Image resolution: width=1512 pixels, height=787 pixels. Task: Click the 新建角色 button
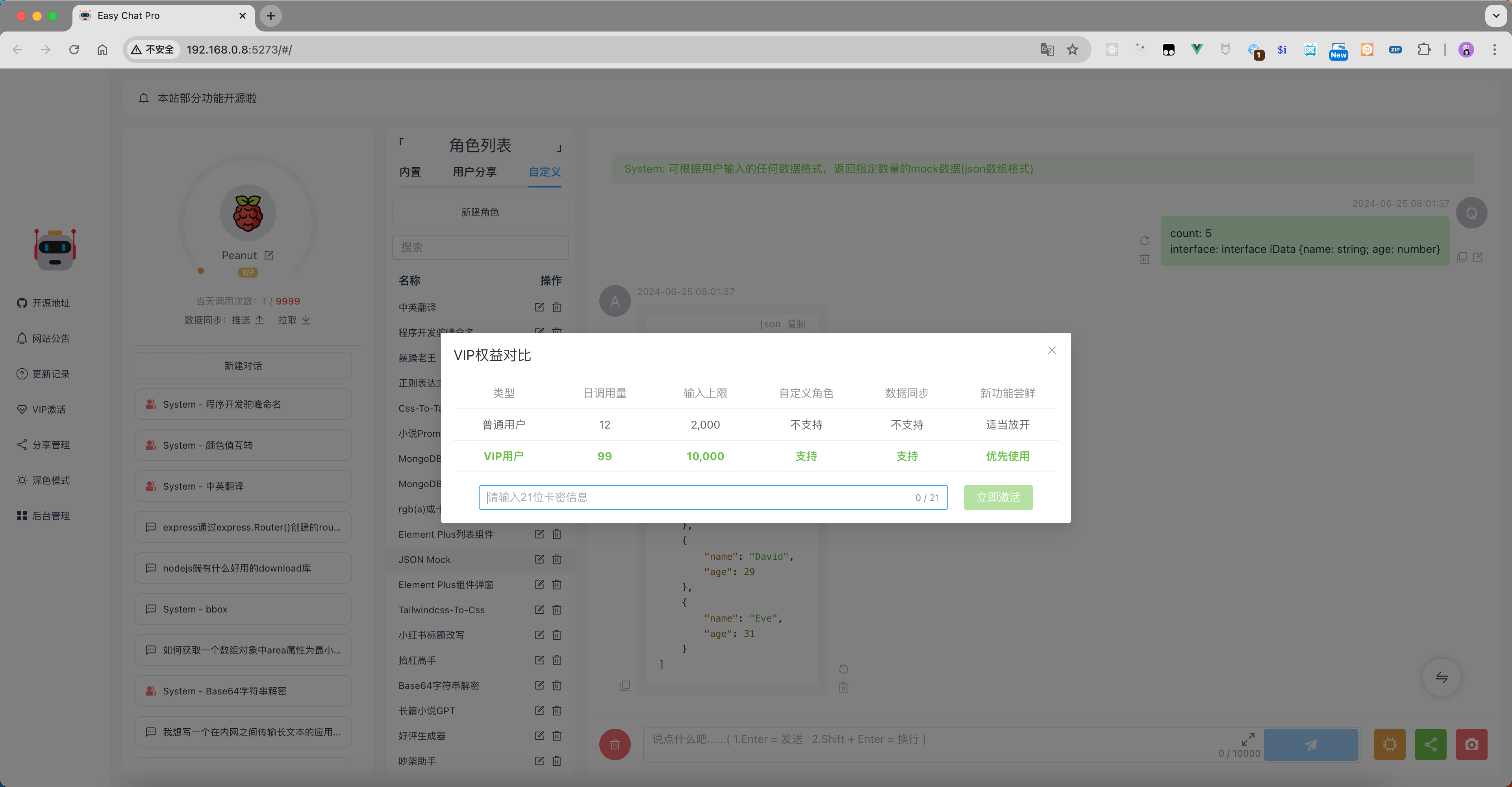[x=480, y=212]
